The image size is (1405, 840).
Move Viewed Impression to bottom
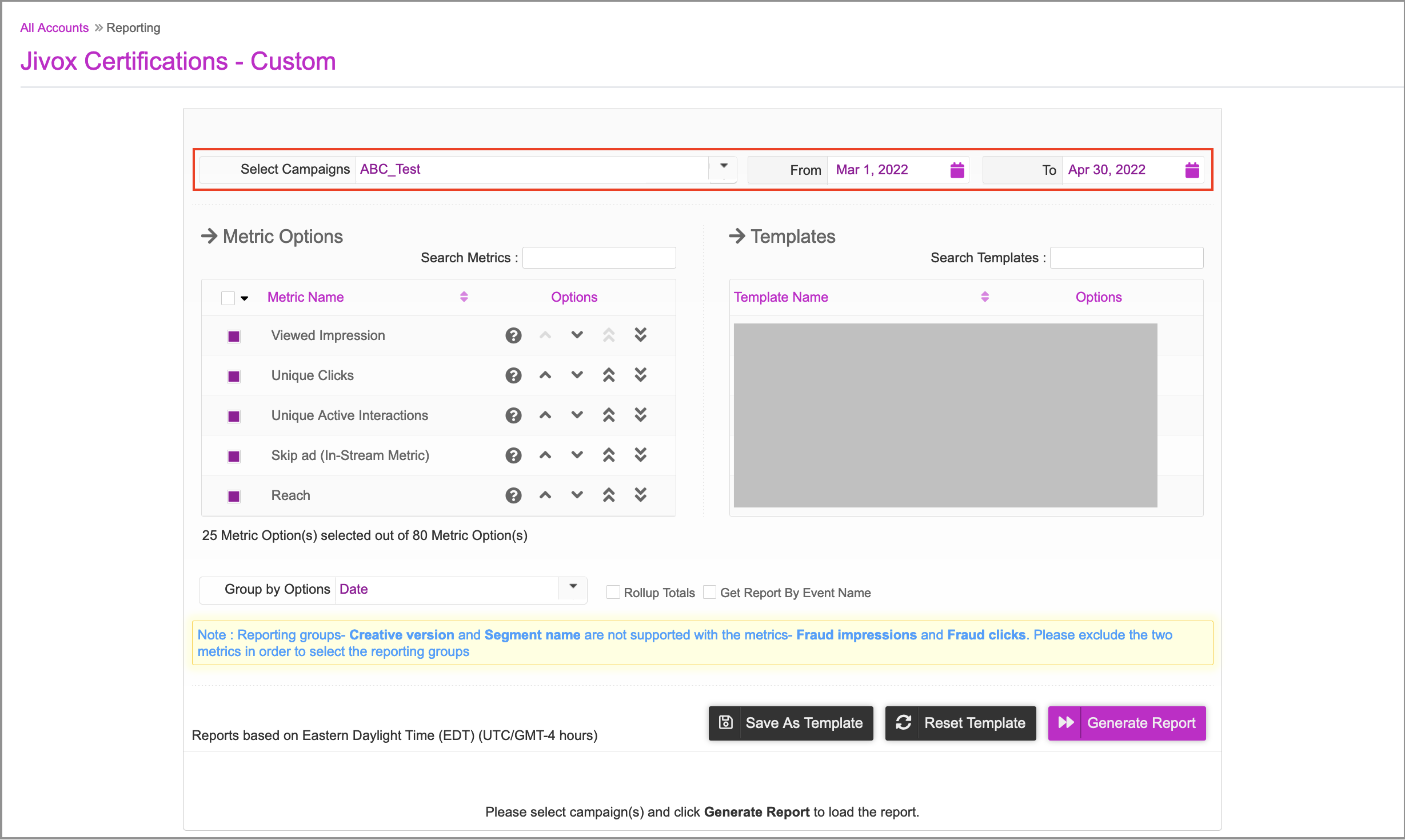tap(640, 335)
